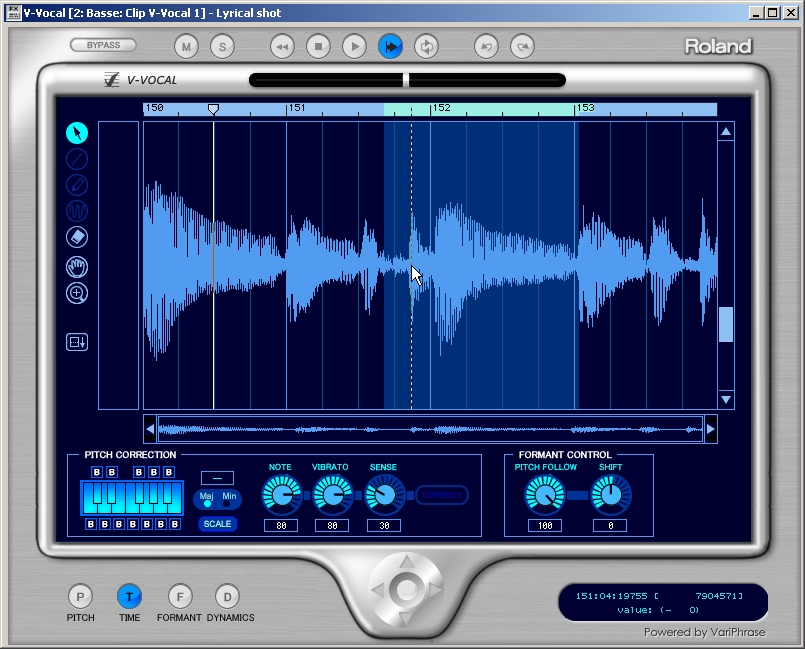Select the arrow selection tool
The height and width of the screenshot is (649, 805).
pos(75,132)
